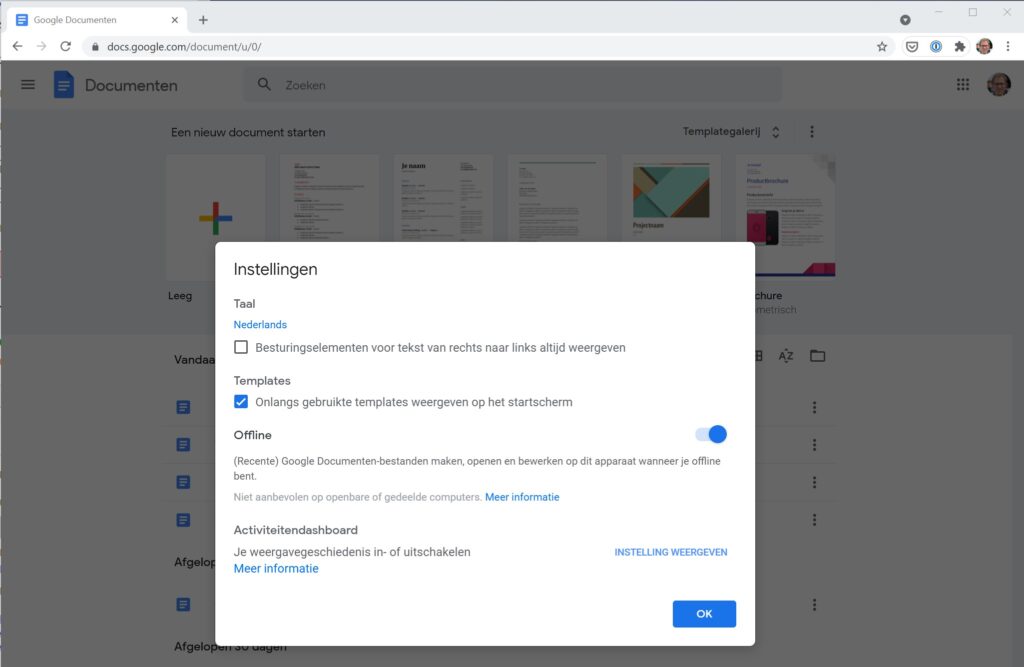Open the second document icon in the list

tap(184, 445)
